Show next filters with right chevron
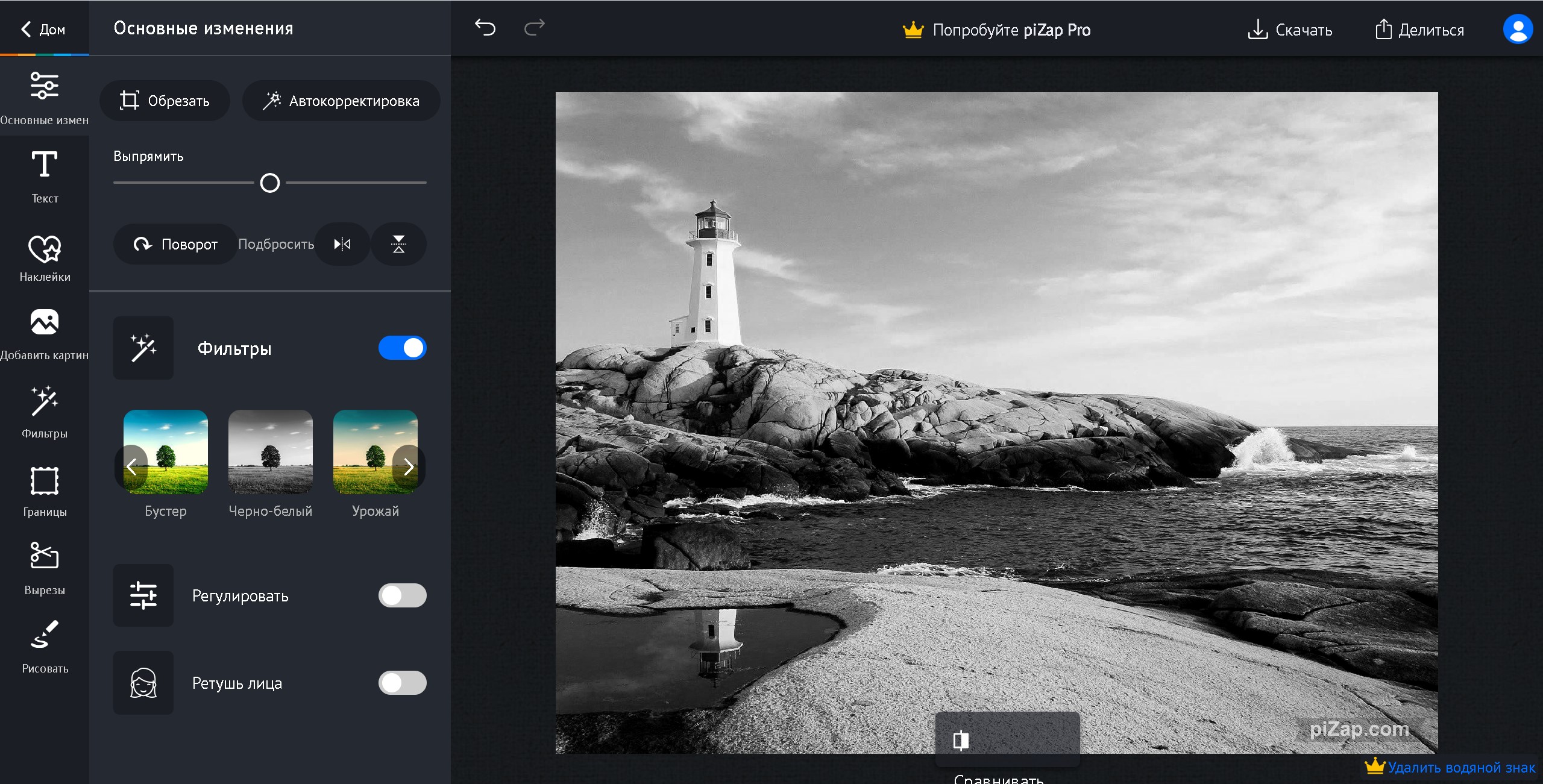 [409, 466]
